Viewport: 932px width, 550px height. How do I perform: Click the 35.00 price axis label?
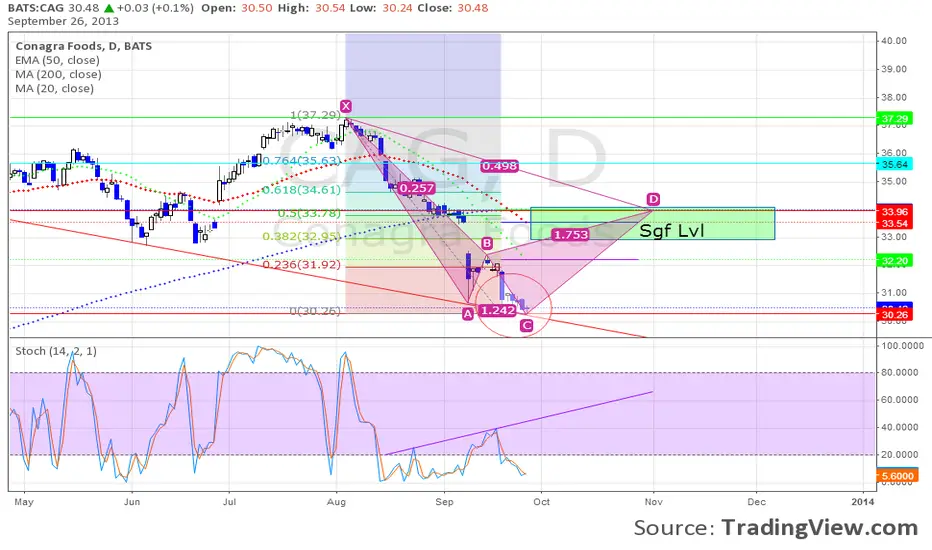coord(894,181)
